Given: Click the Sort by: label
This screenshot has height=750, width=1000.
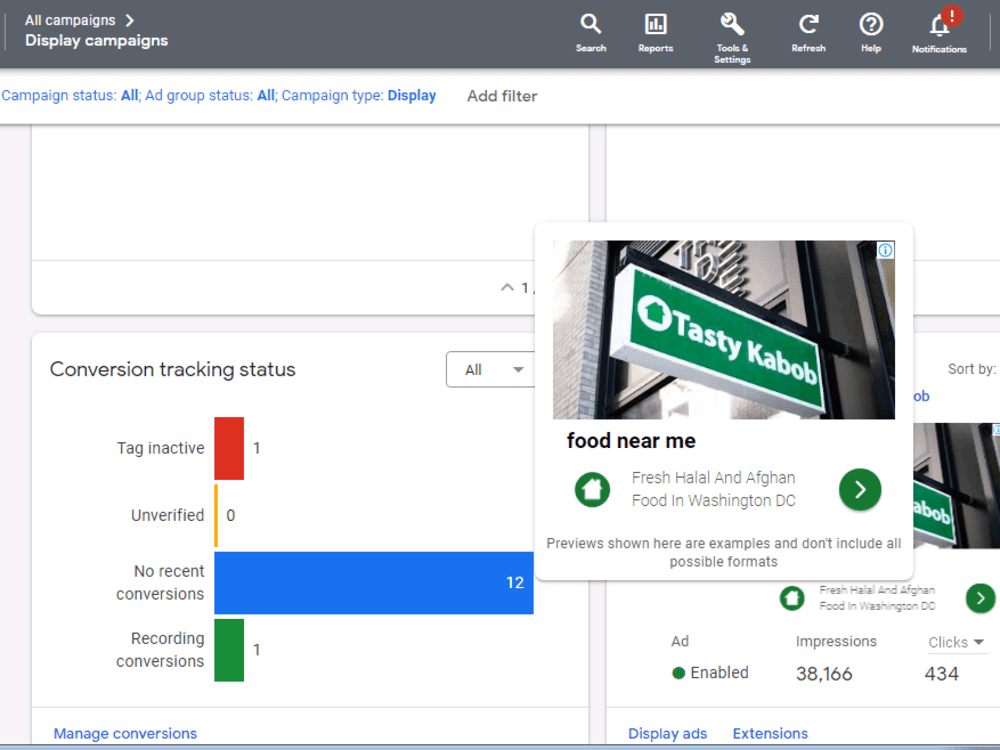Looking at the screenshot, I should tap(971, 369).
